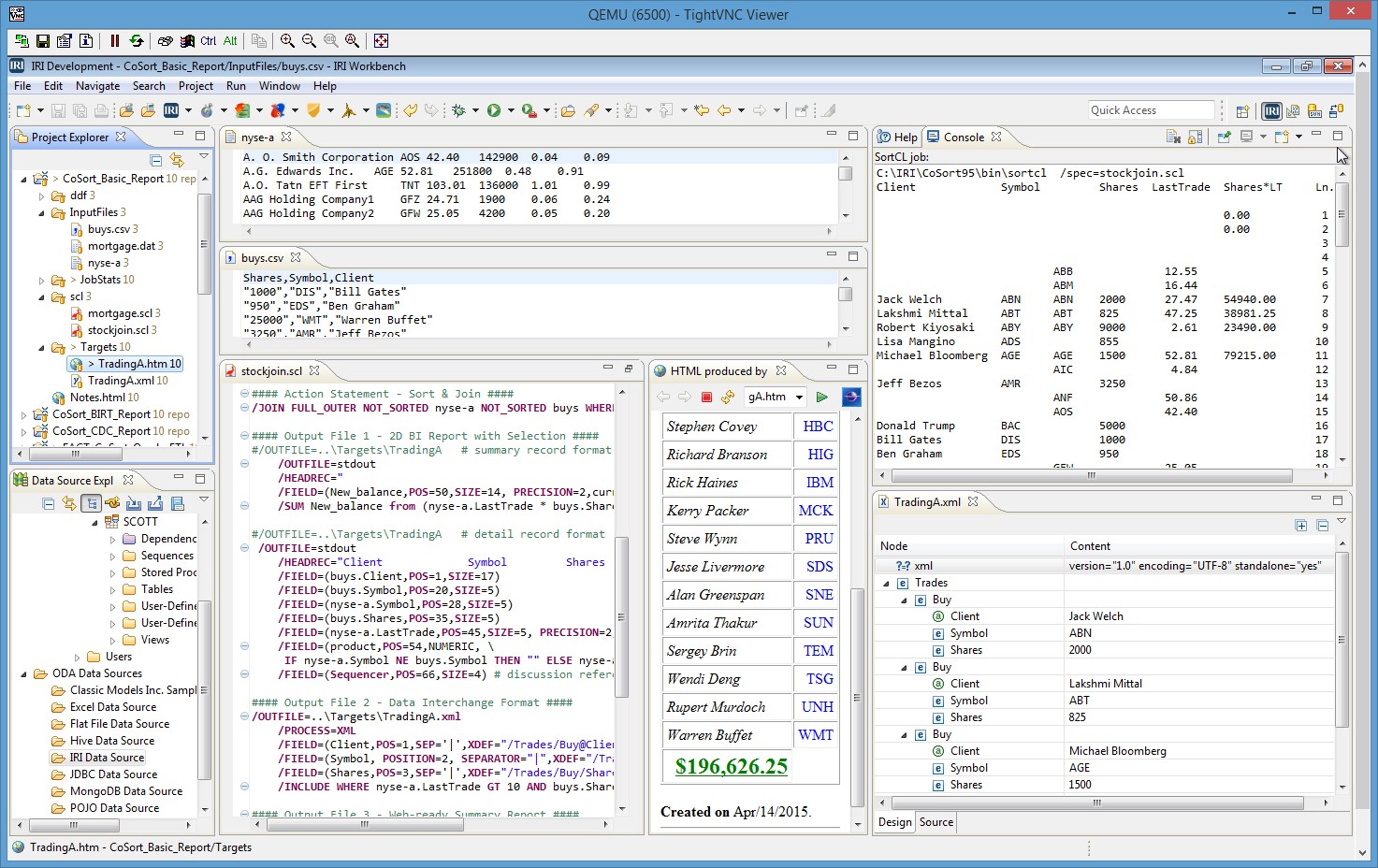This screenshot has height=868, width=1378.
Task: Select the Design tab of XML editor
Action: coord(894,822)
